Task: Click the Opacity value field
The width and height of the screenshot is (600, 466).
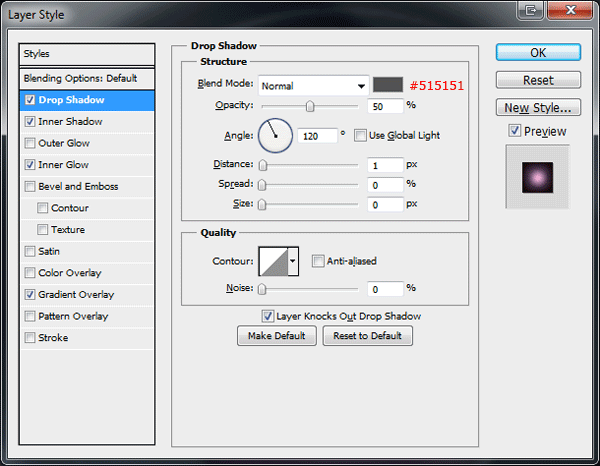Action: (x=385, y=106)
